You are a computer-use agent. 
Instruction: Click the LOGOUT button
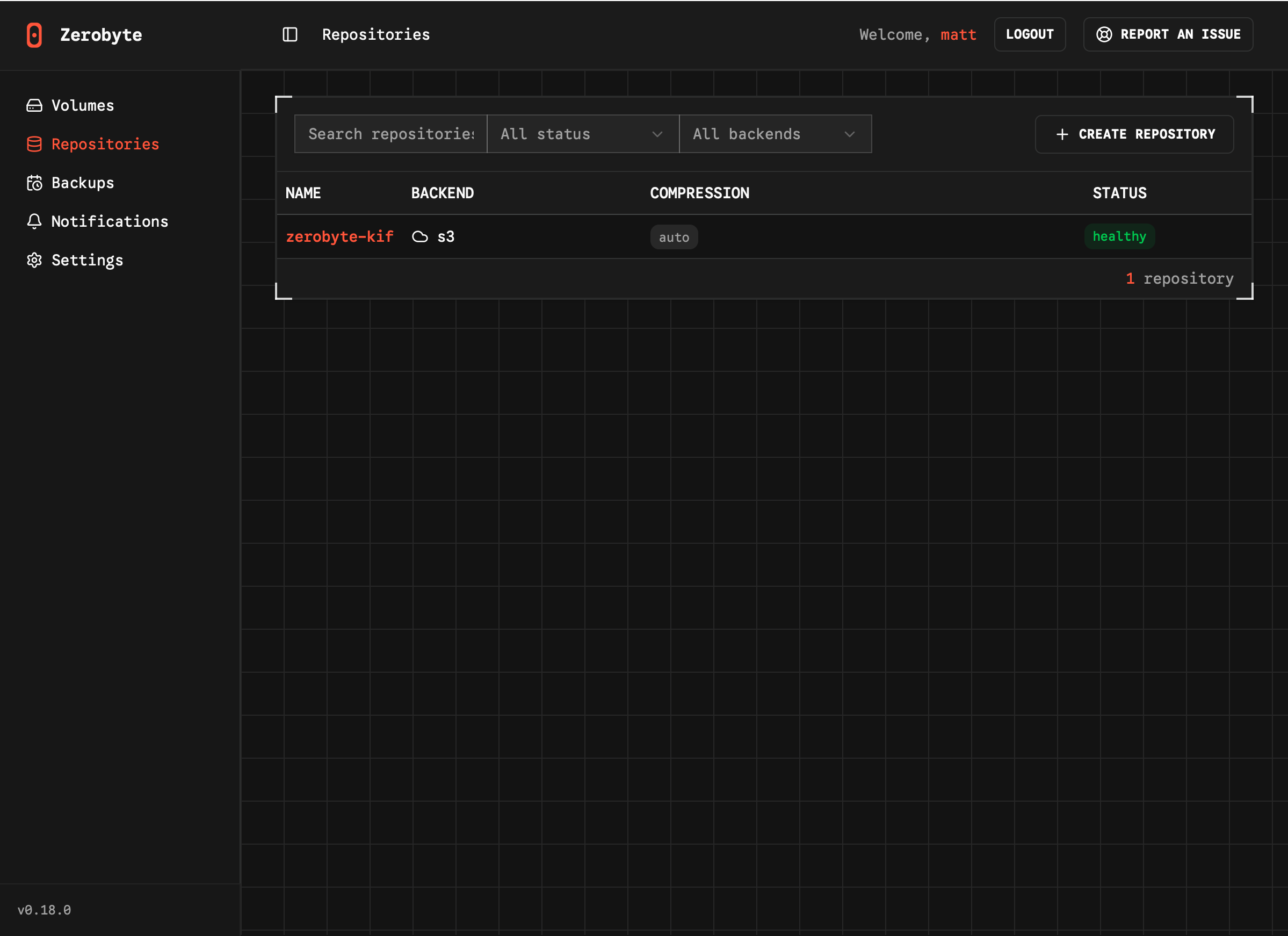point(1030,34)
